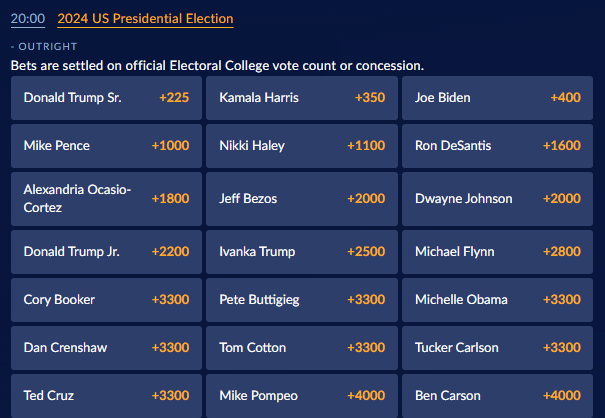
Task: Select the Nikki Haley +1100 option
Action: [301, 146]
